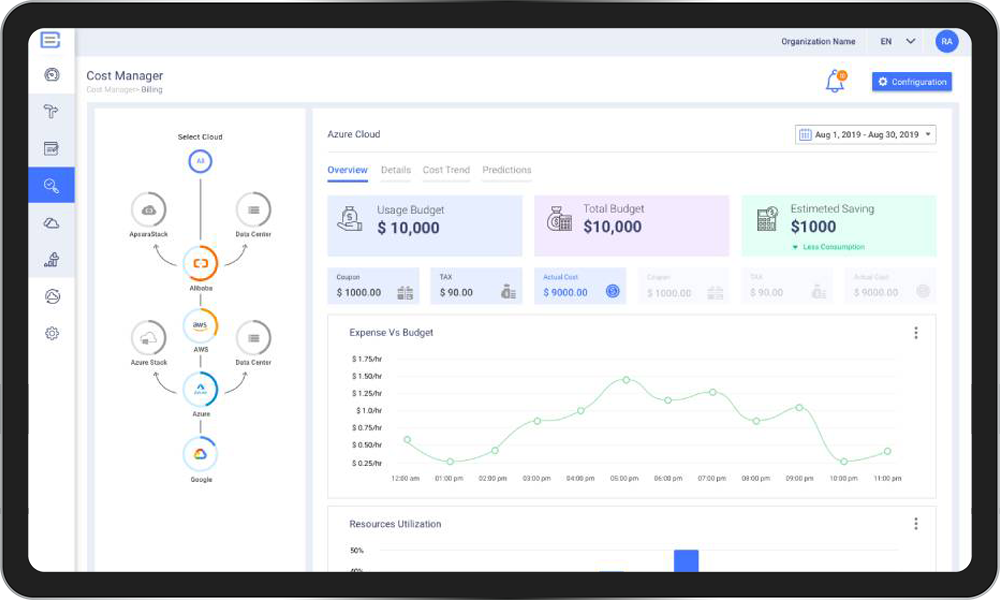The height and width of the screenshot is (600, 1000).
Task: Click the app logo in the sidebar
Action: tap(50, 40)
